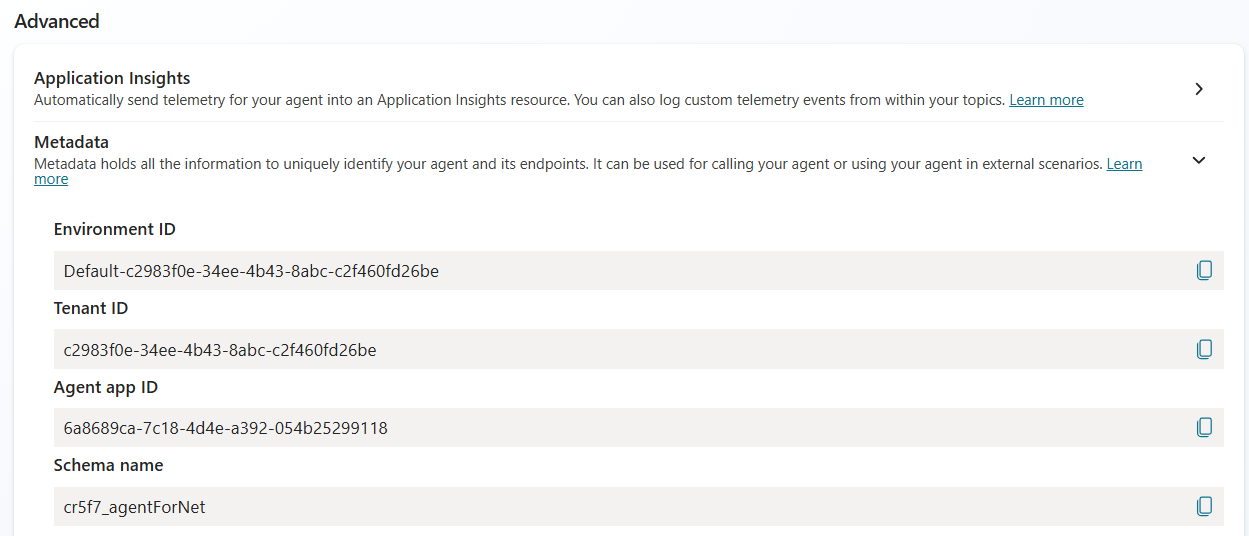Click the Schema name label

pyautogui.click(x=108, y=465)
